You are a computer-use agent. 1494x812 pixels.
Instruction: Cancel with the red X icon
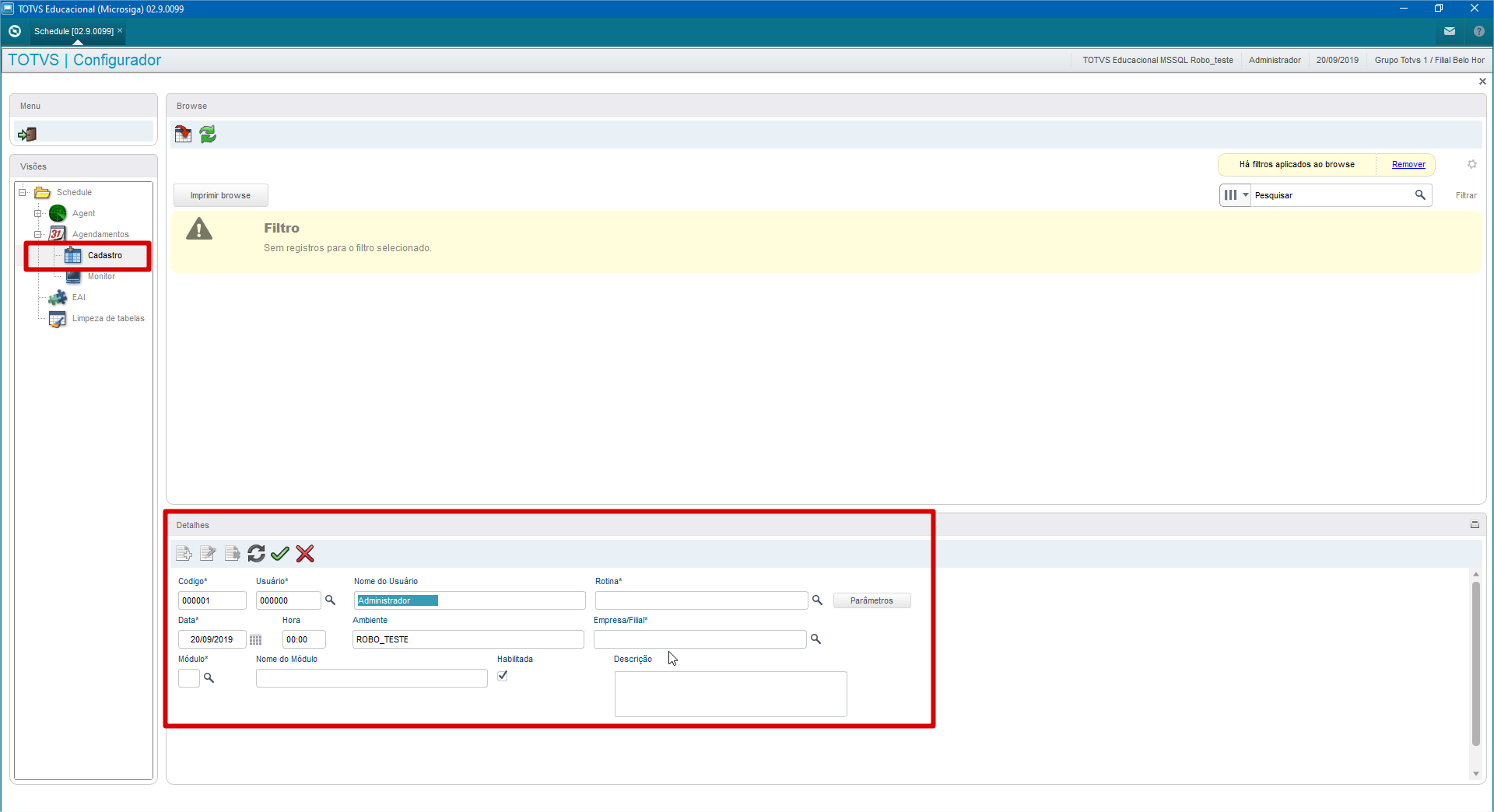[x=305, y=553]
